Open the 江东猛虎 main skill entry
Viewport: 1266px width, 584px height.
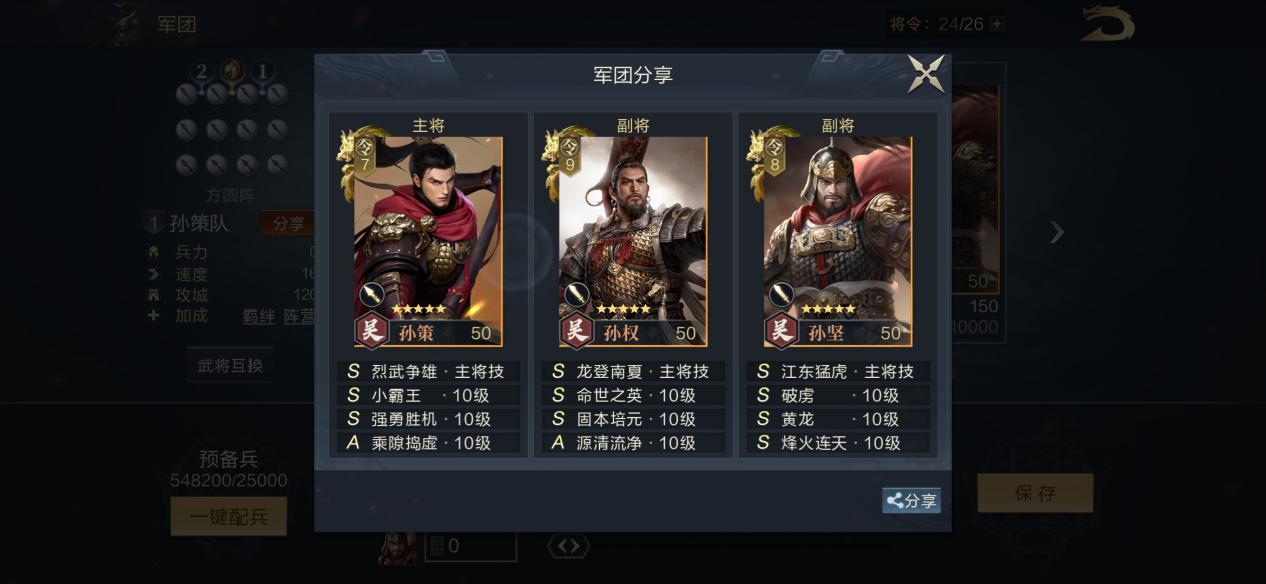[x=838, y=371]
